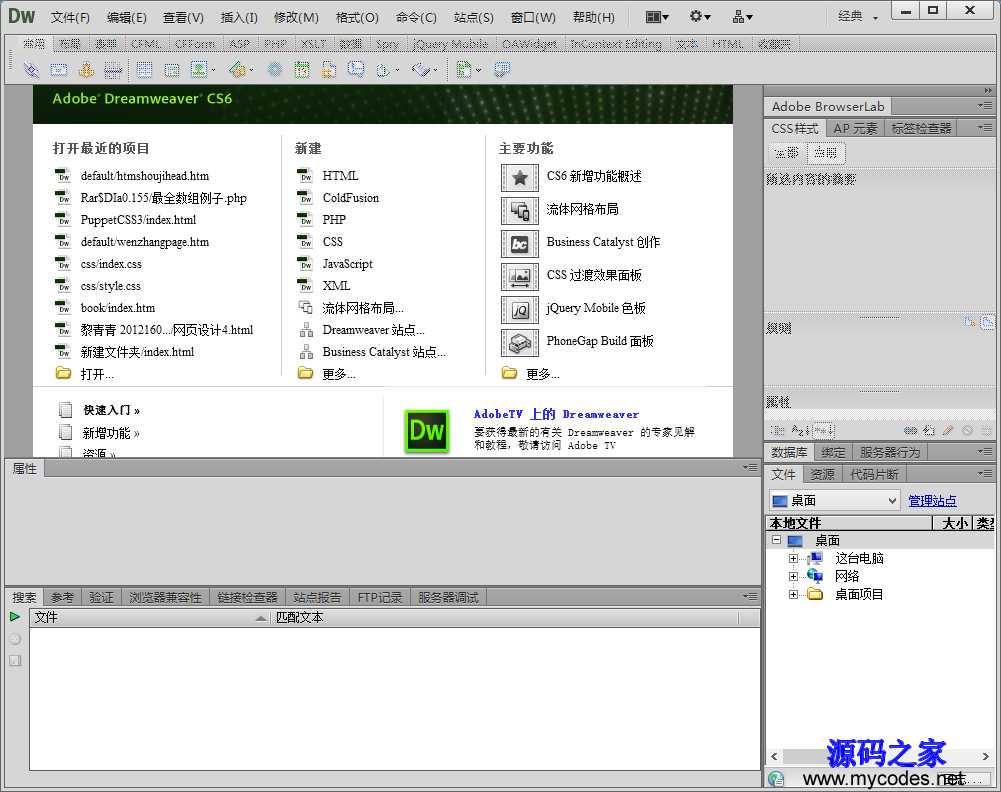This screenshot has width=1001, height=792.
Task: Open the Tag Chooser icon
Action: pos(502,70)
